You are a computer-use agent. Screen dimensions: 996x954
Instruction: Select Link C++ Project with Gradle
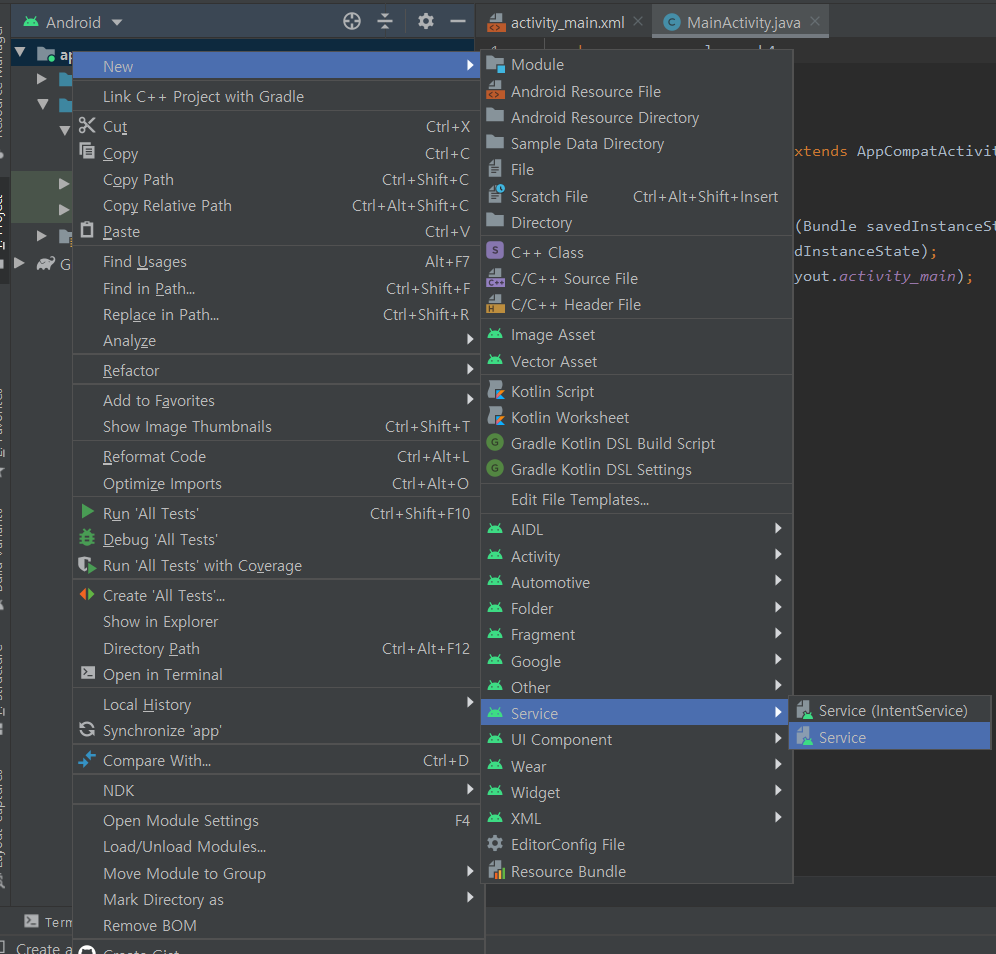pyautogui.click(x=276, y=97)
